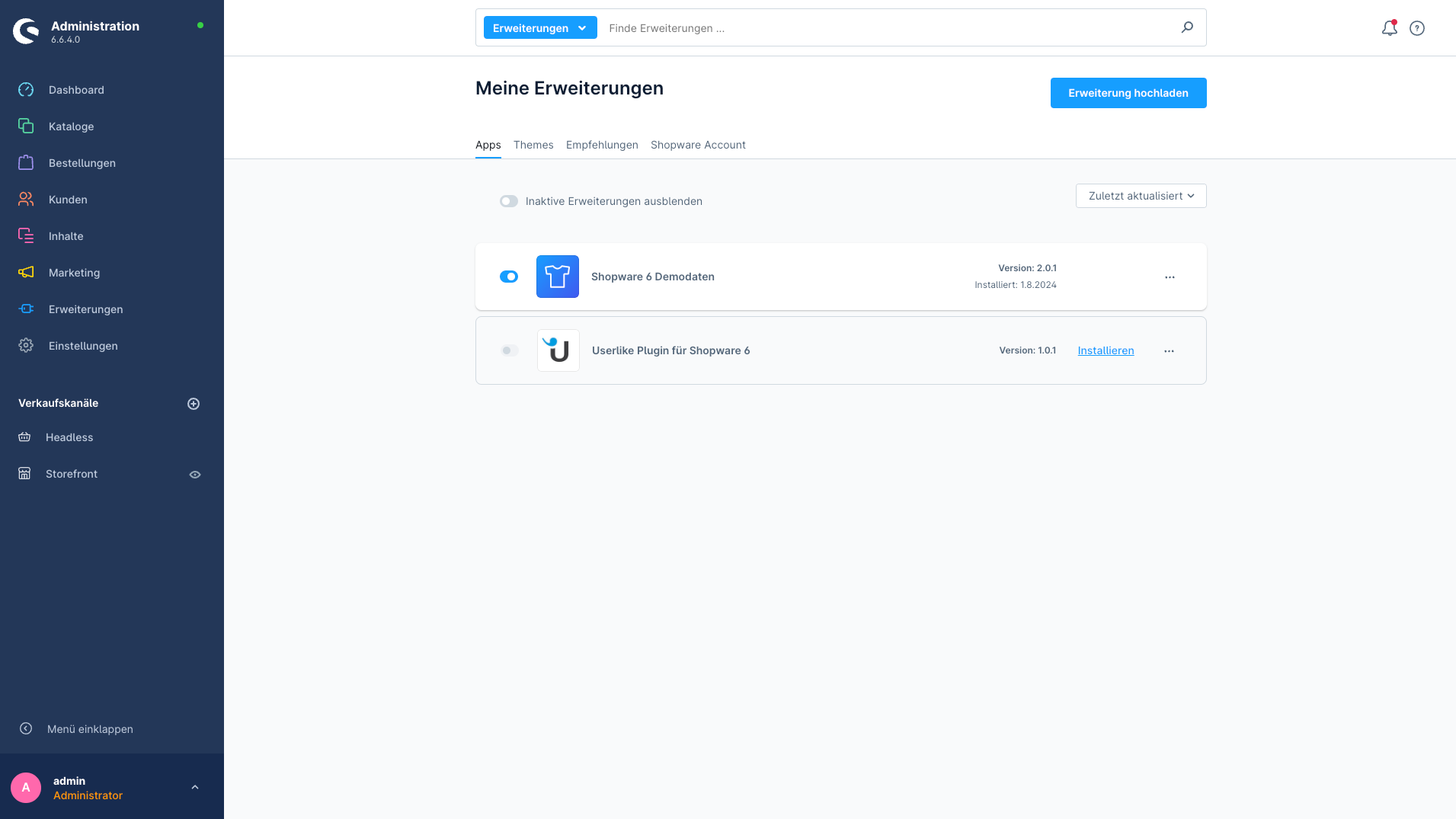Open the Empfehlungen tab
Image resolution: width=1456 pixels, height=819 pixels.
click(x=602, y=145)
